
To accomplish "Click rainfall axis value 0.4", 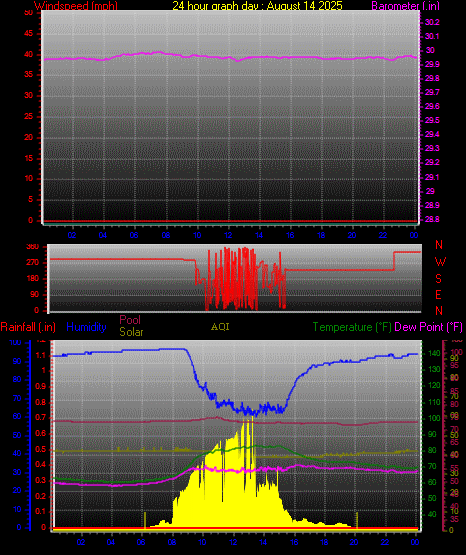I will (41, 464).
